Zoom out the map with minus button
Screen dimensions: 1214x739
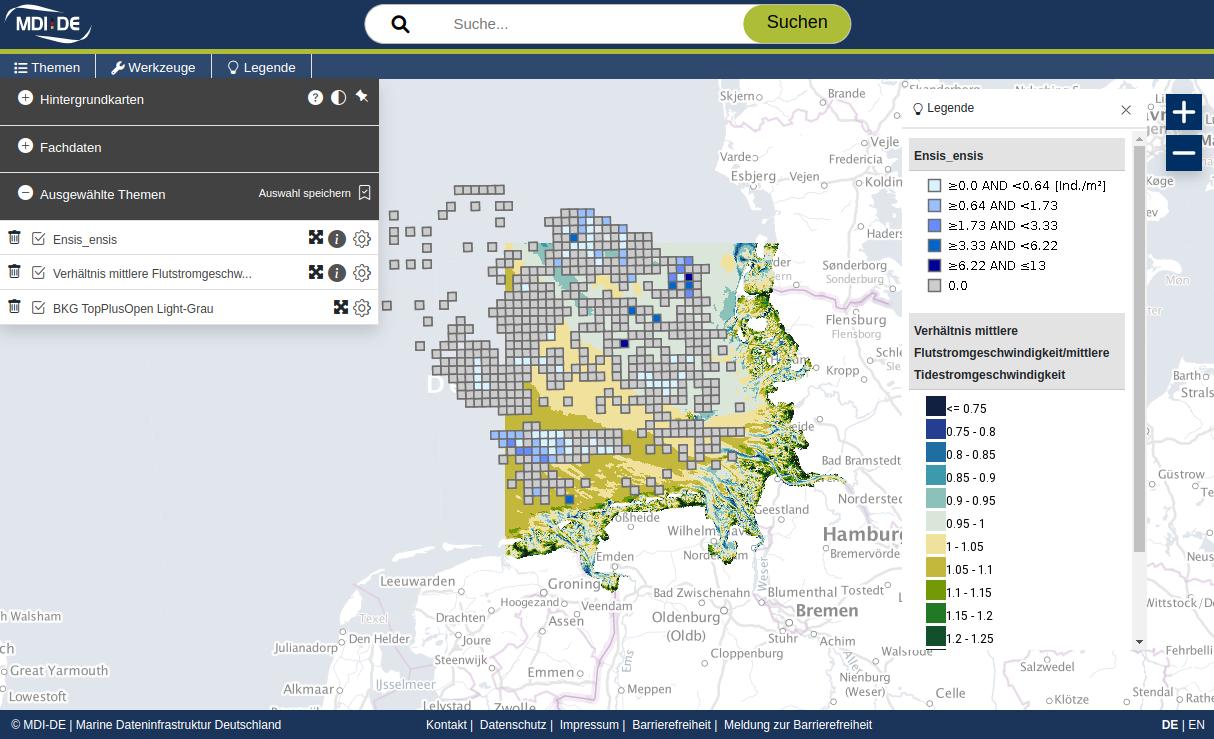pyautogui.click(x=1184, y=153)
